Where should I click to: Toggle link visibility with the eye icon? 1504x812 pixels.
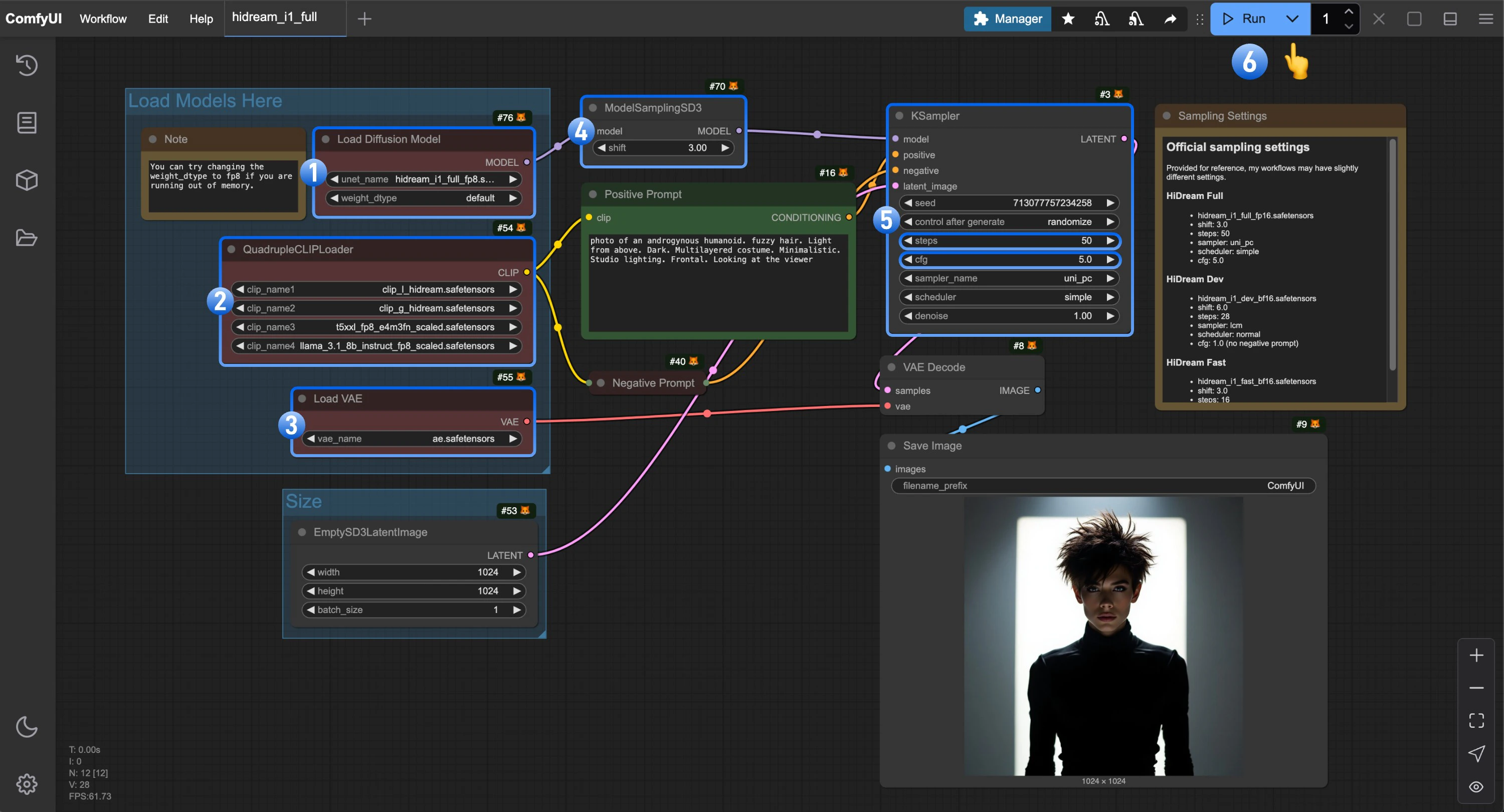[x=1477, y=786]
